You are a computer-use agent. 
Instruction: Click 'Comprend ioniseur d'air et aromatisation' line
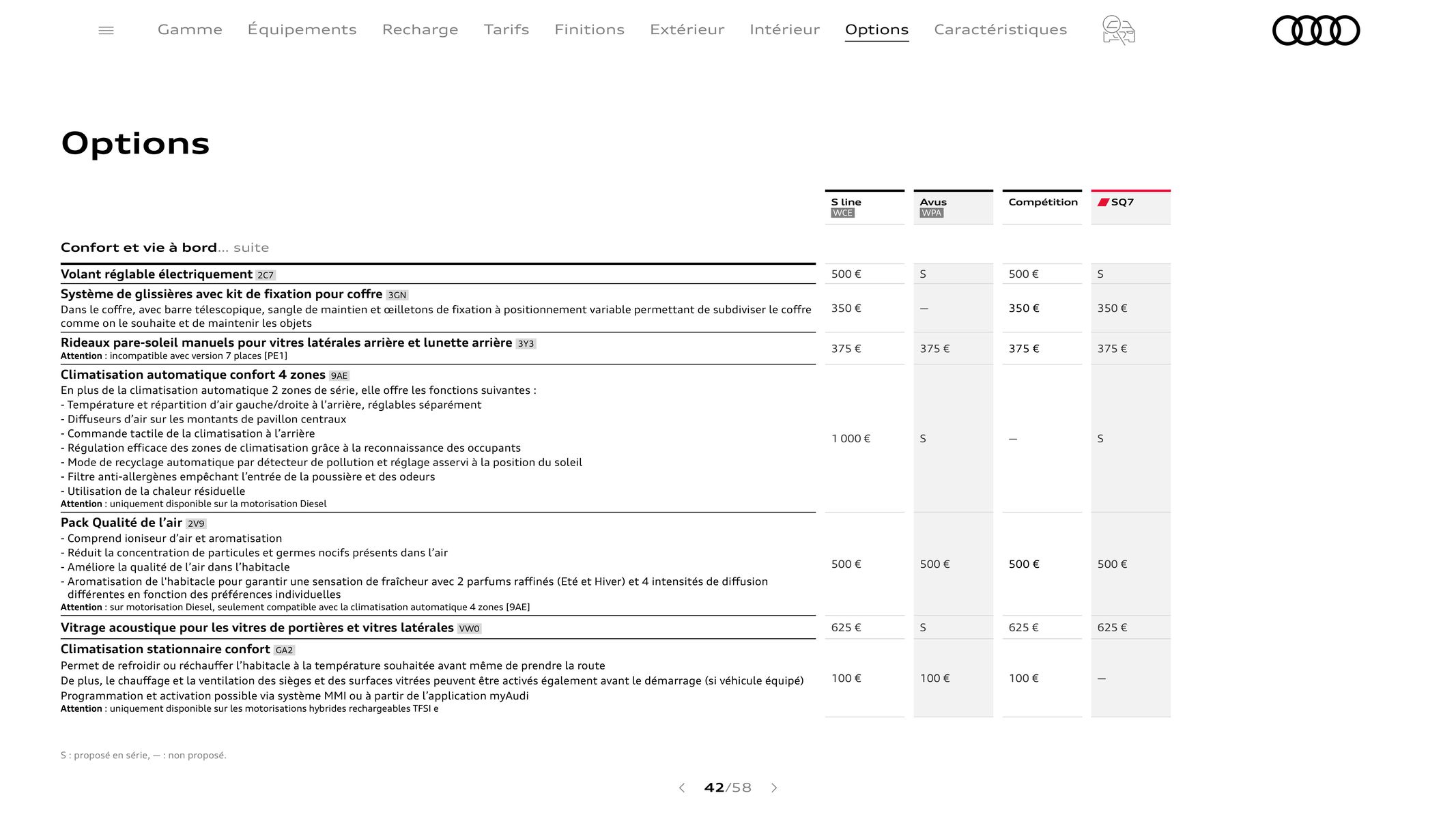(171, 538)
